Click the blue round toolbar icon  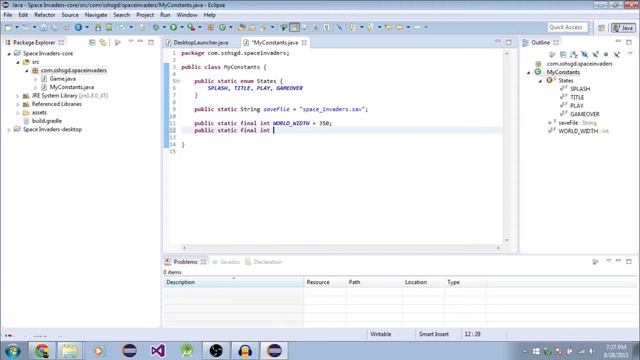click(78, 27)
